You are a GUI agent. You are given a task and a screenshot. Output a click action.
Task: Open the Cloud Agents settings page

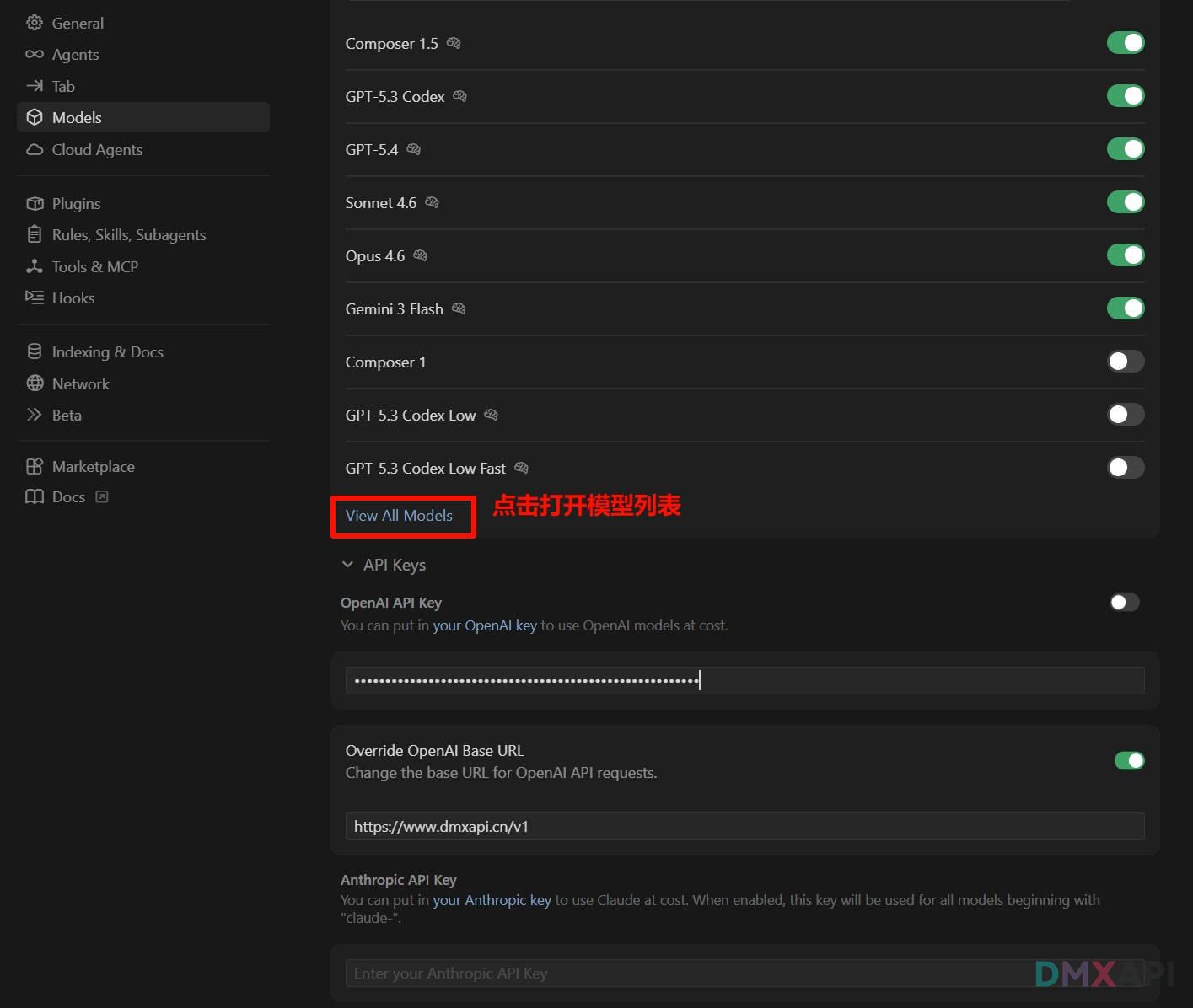pos(97,149)
